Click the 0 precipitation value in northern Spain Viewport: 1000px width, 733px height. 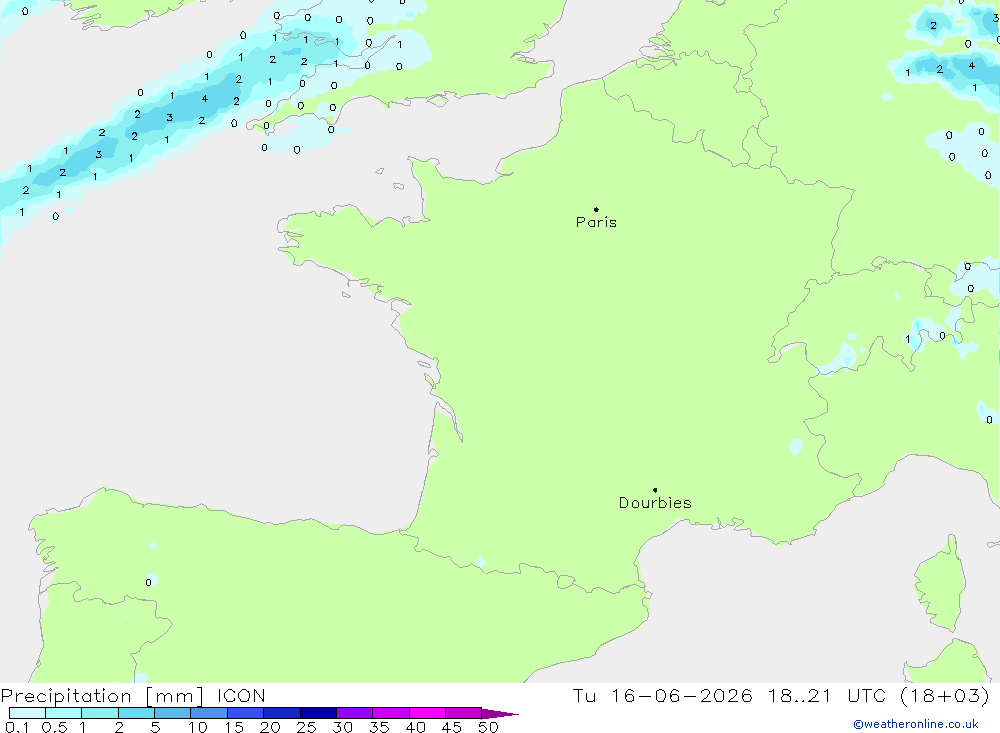click(149, 582)
